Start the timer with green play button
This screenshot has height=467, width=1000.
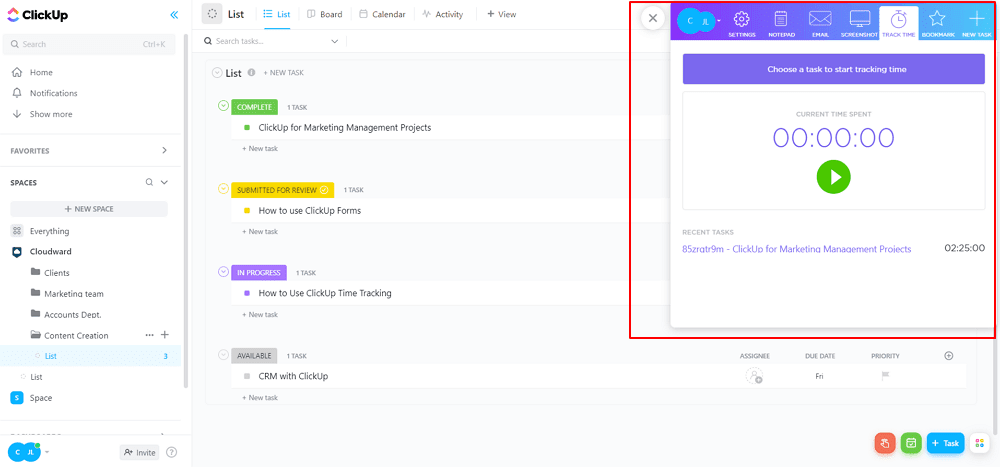[x=834, y=176]
